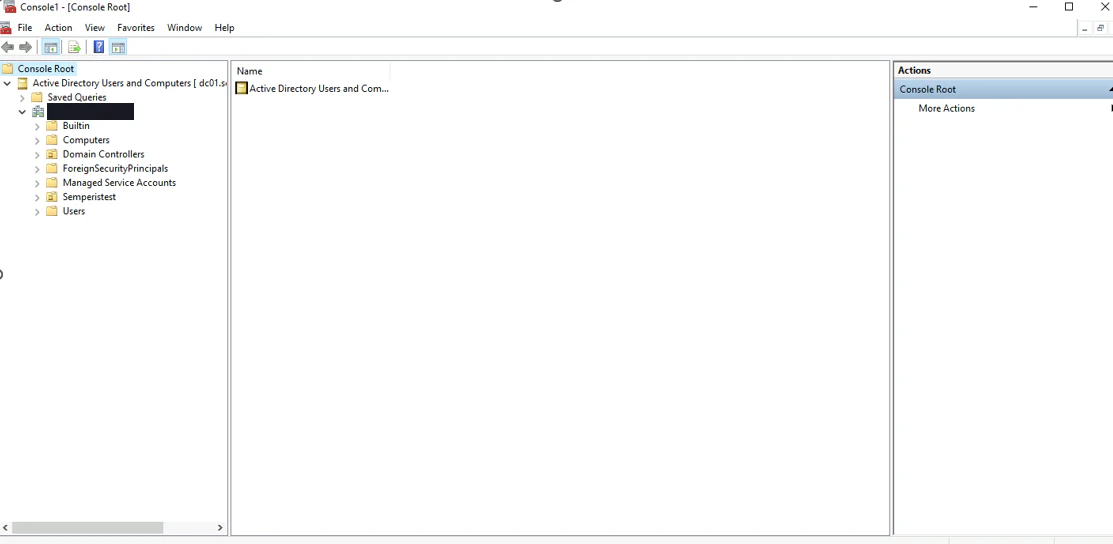Click the ForeignSecurityPrincipals folder icon

[x=52, y=168]
